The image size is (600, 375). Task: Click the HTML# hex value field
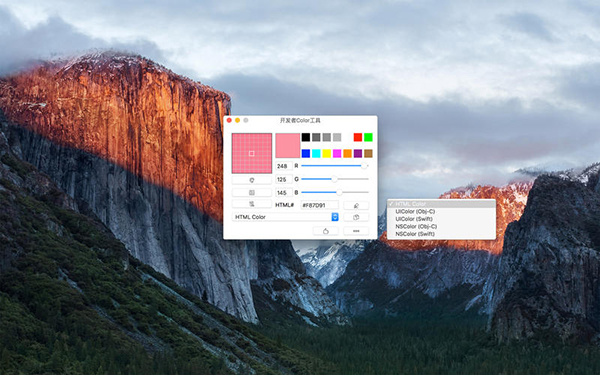pos(320,205)
